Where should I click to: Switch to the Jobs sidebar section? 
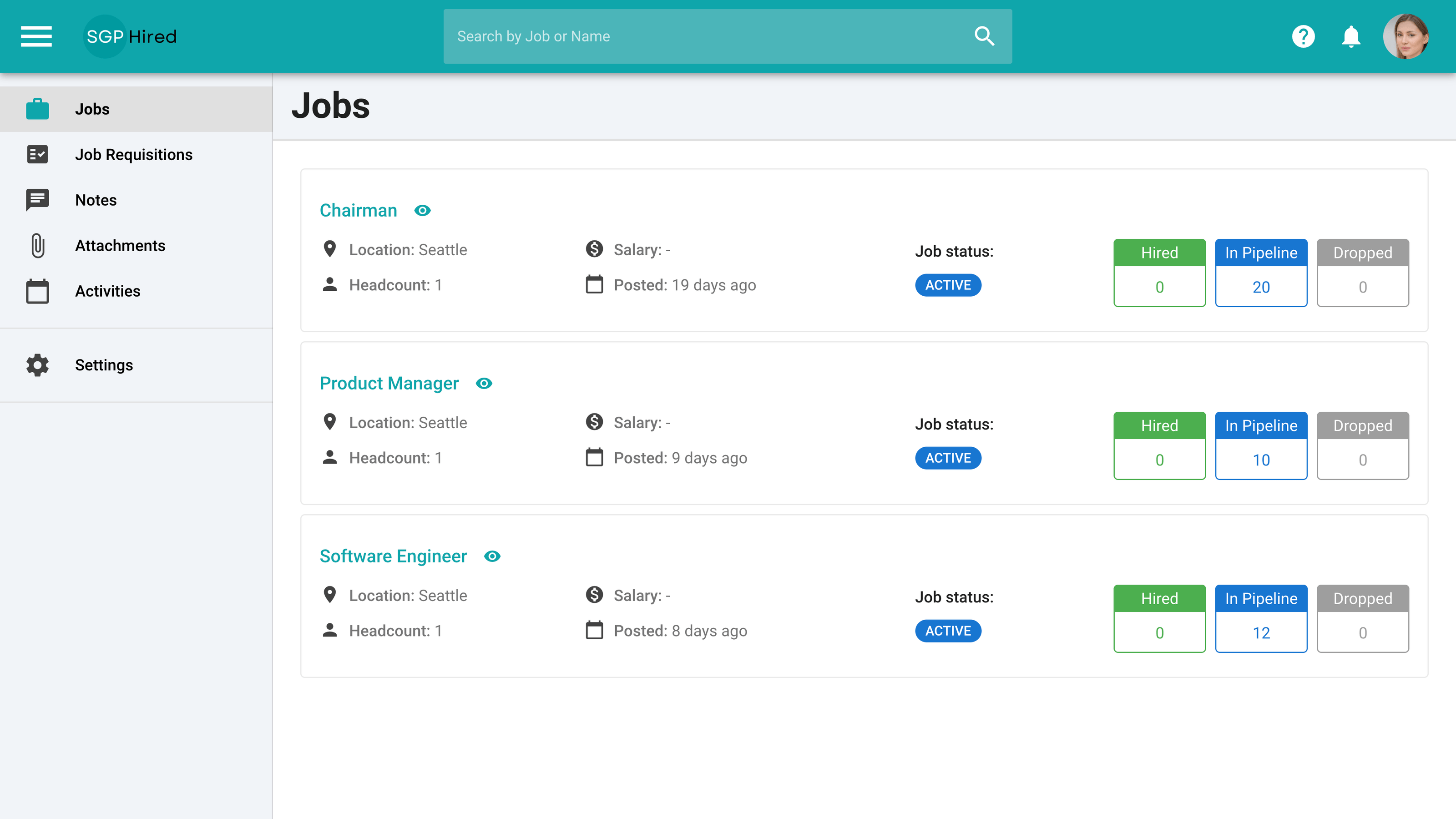(x=92, y=109)
